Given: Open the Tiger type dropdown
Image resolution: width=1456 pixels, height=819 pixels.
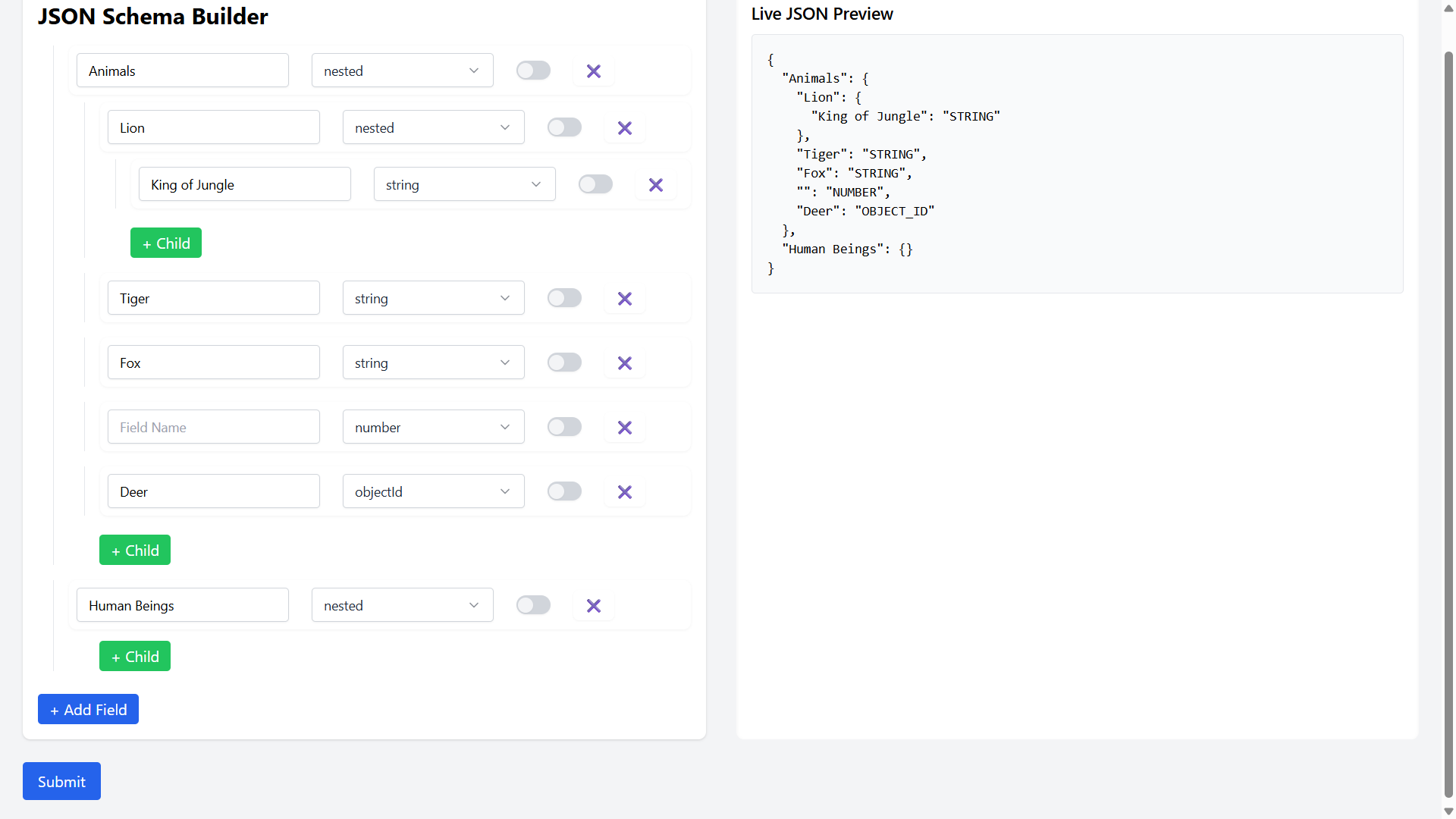Looking at the screenshot, I should coord(434,298).
